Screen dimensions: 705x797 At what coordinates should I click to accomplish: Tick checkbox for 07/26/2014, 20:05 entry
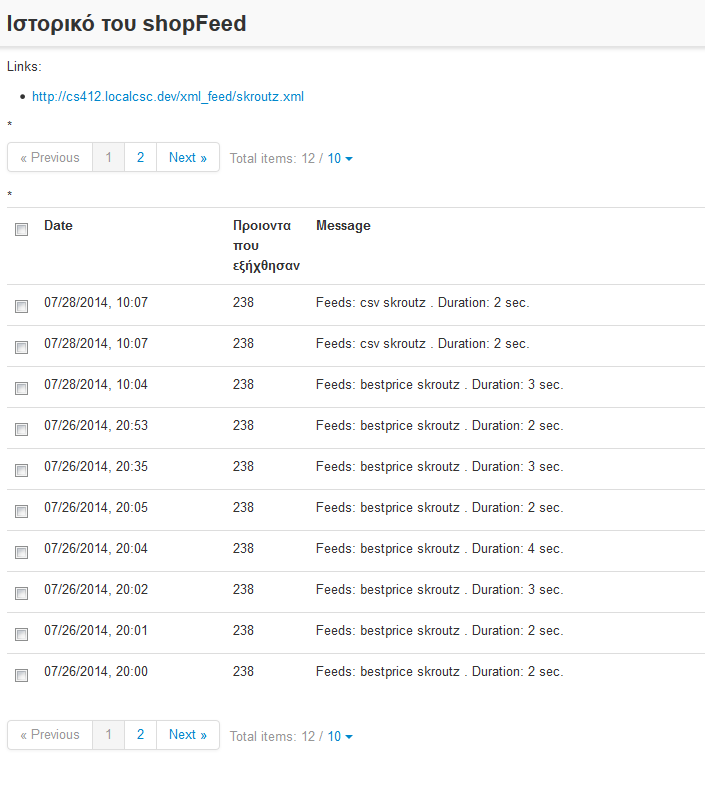tap(21, 512)
